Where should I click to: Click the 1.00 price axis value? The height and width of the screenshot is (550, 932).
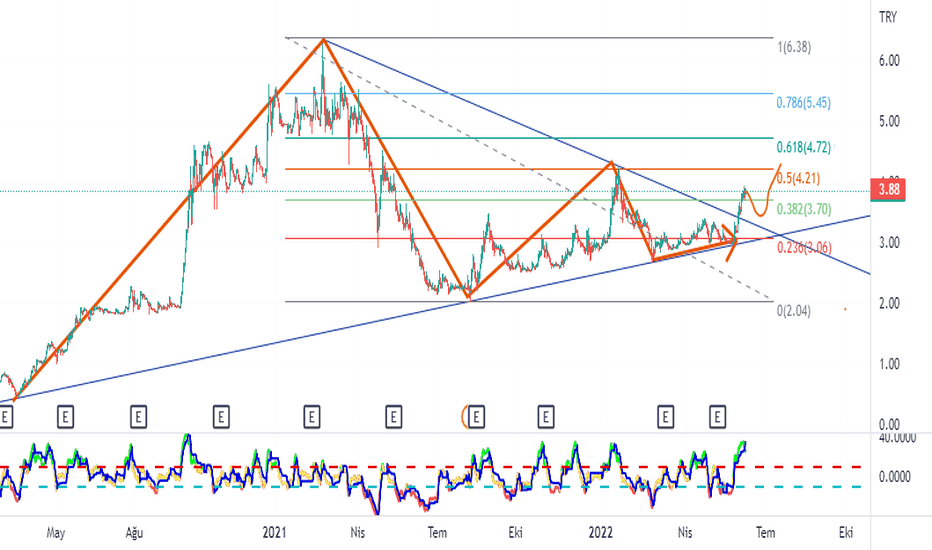(x=889, y=364)
